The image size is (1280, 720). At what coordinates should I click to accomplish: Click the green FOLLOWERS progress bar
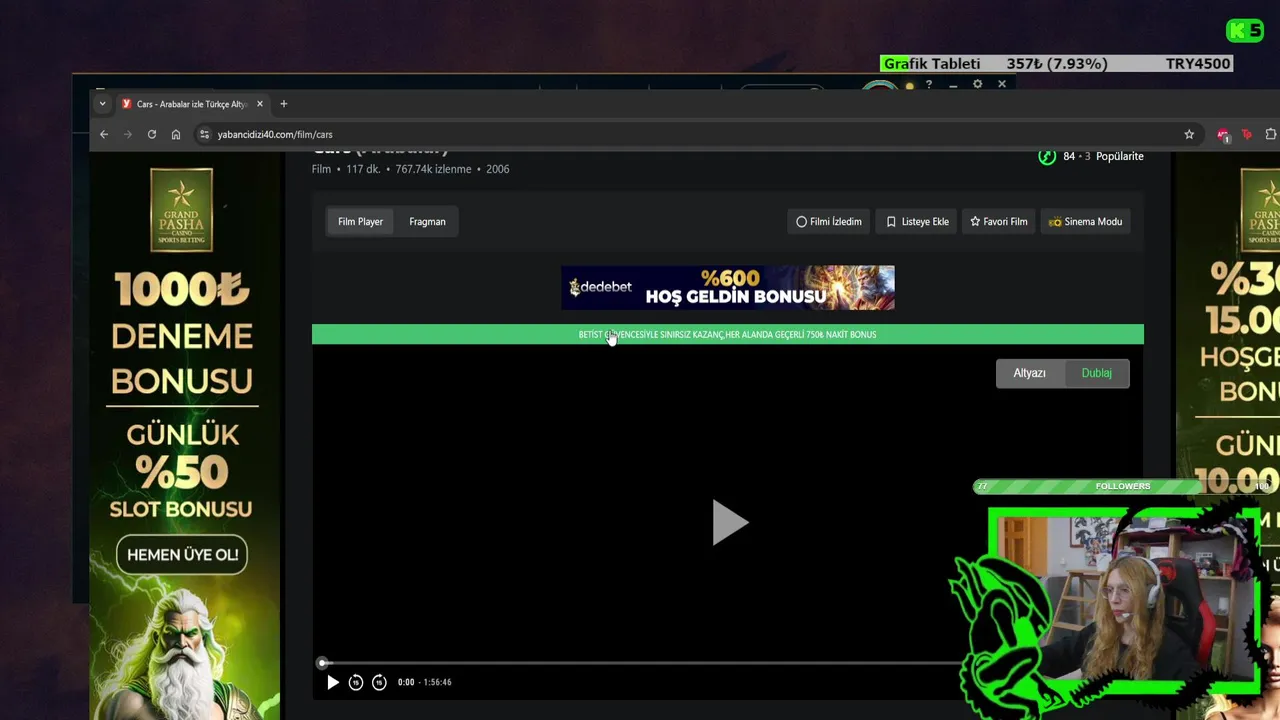coord(1122,486)
